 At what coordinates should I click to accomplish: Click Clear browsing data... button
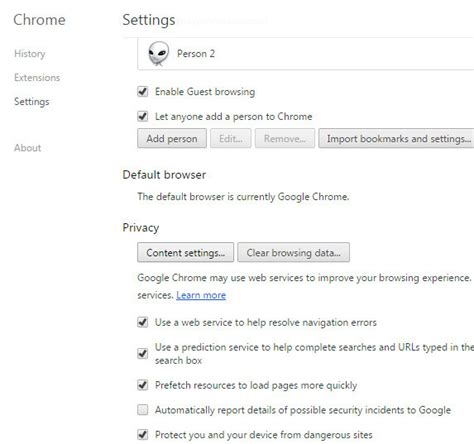pos(293,252)
